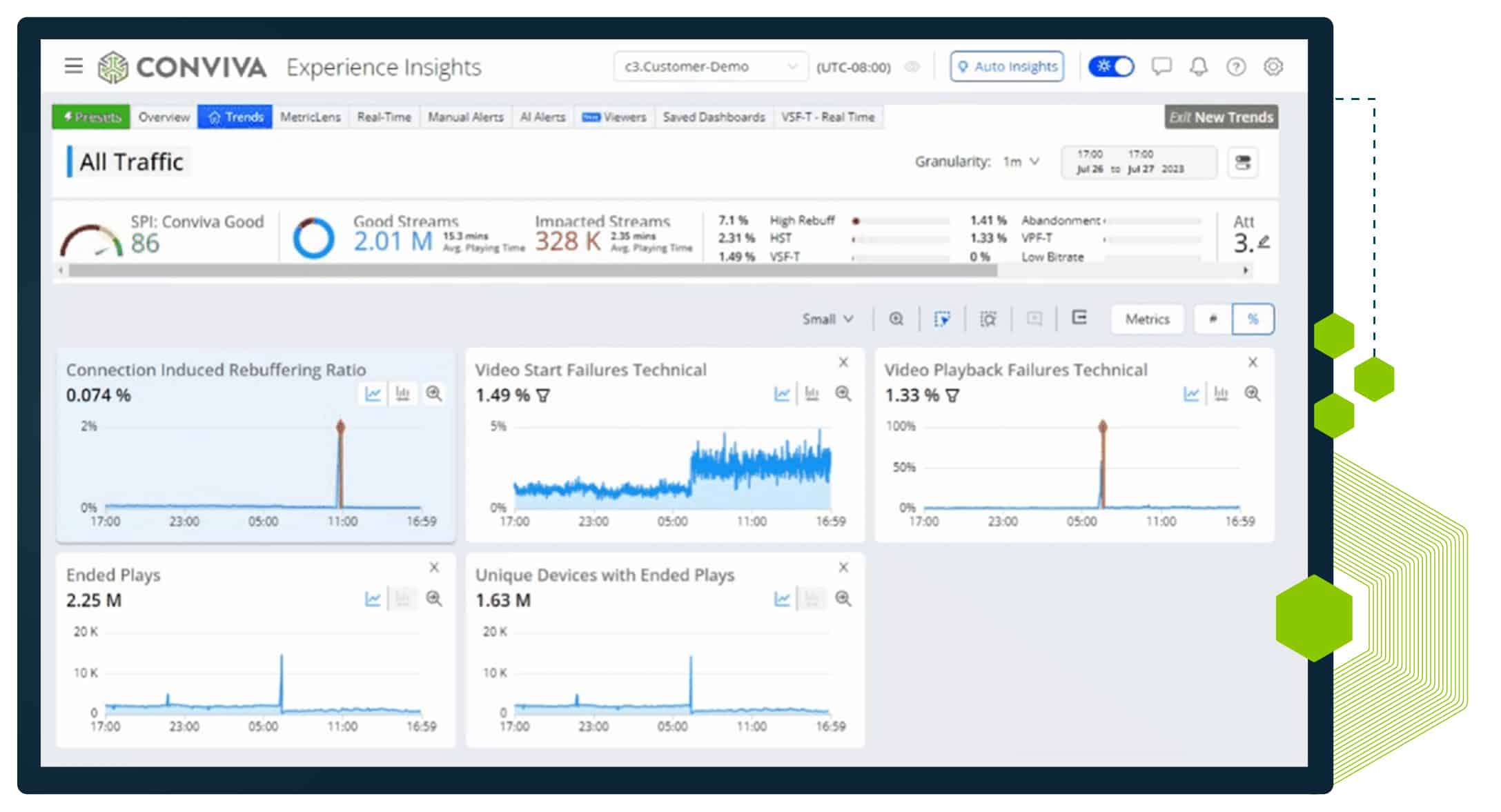
Task: Select line chart icon on Ended Plays
Action: point(373,599)
